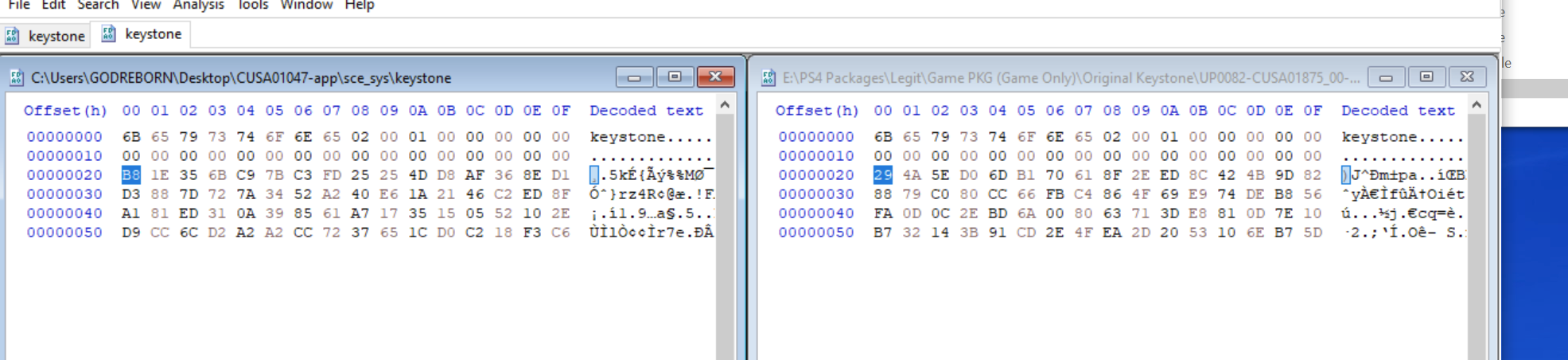Open the View menu
The width and height of the screenshot is (1568, 360).
tap(146, 5)
